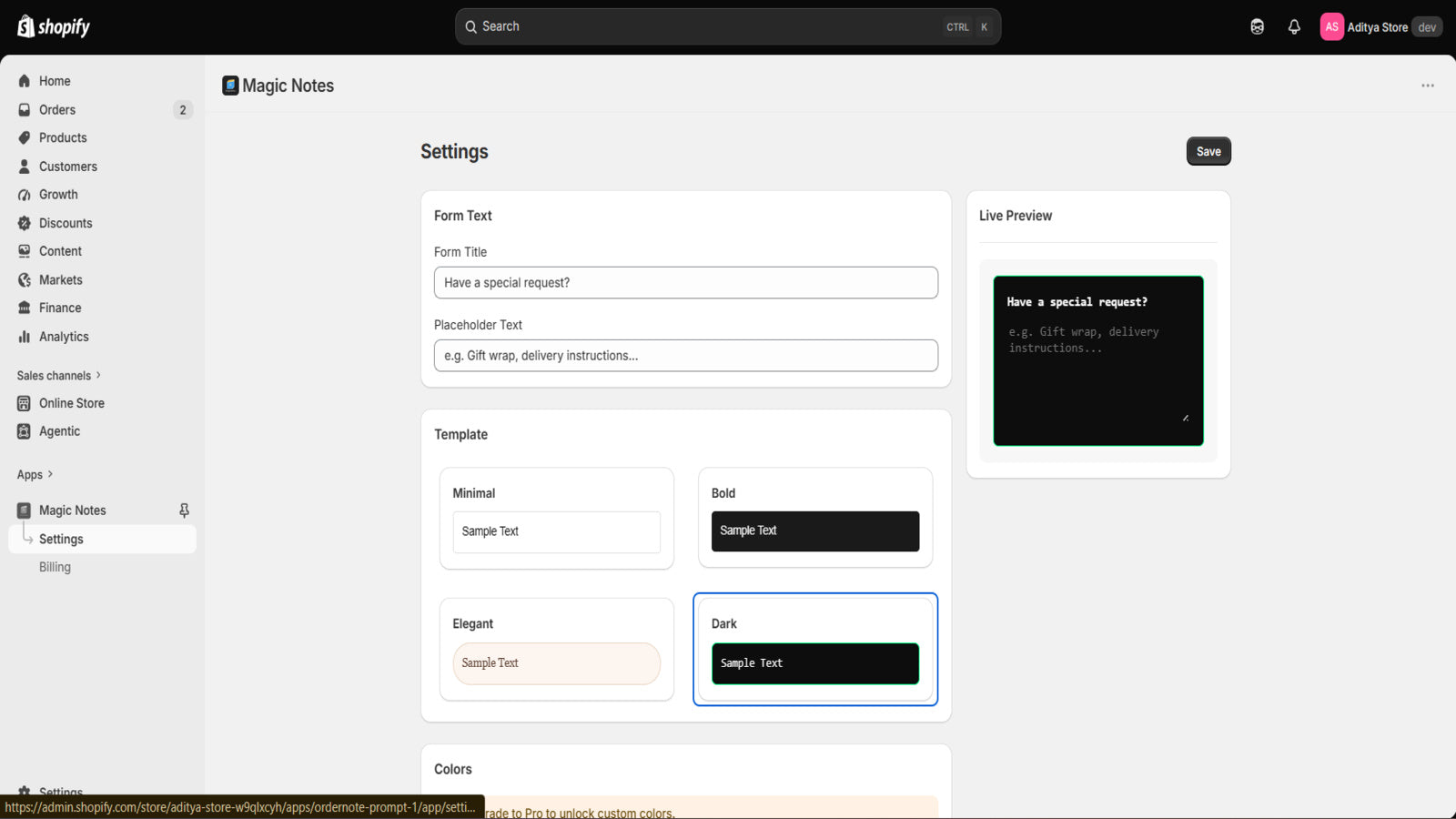The image size is (1456, 819).
Task: Click the preview textarea resize handle
Action: coord(1185,418)
